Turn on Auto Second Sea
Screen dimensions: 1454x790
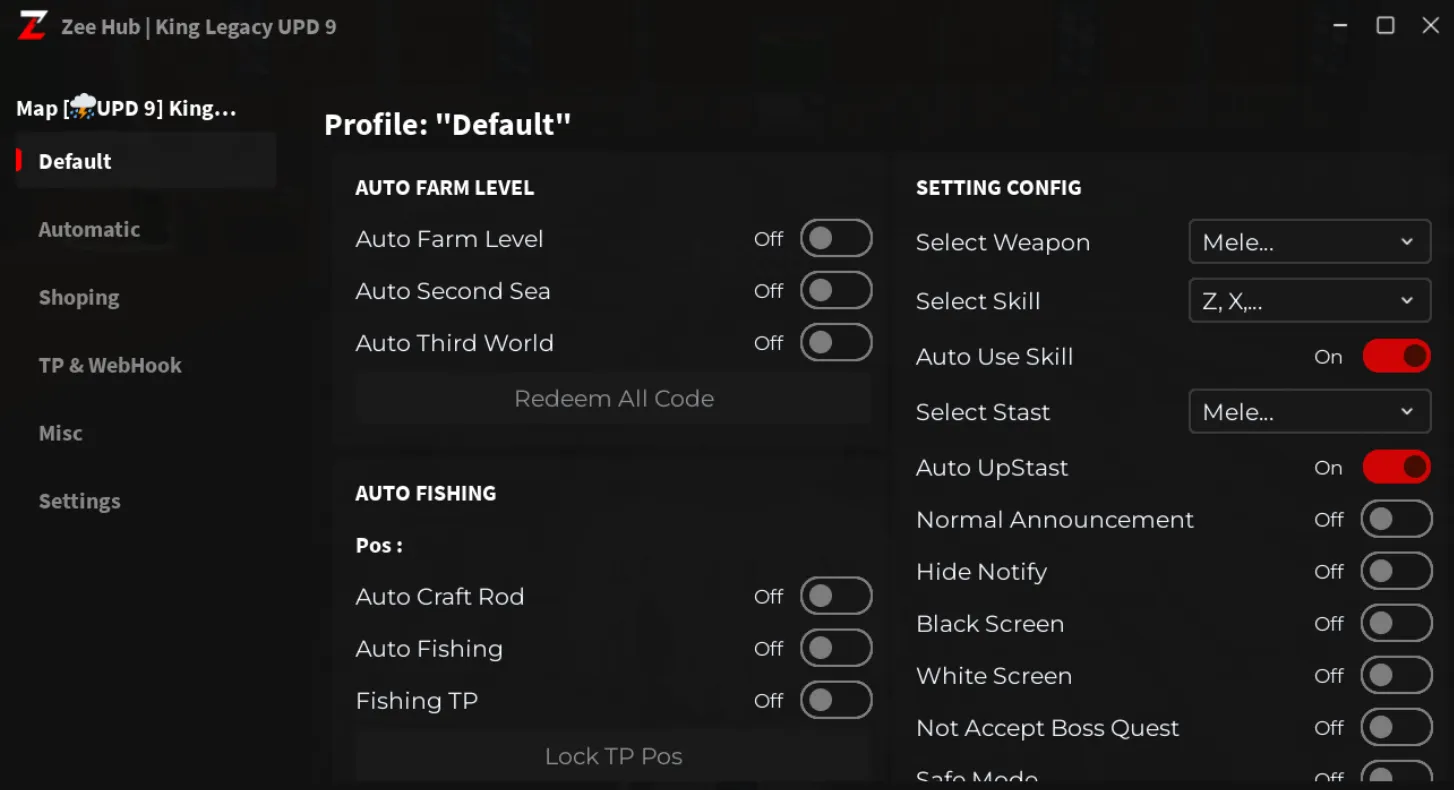[x=836, y=291]
